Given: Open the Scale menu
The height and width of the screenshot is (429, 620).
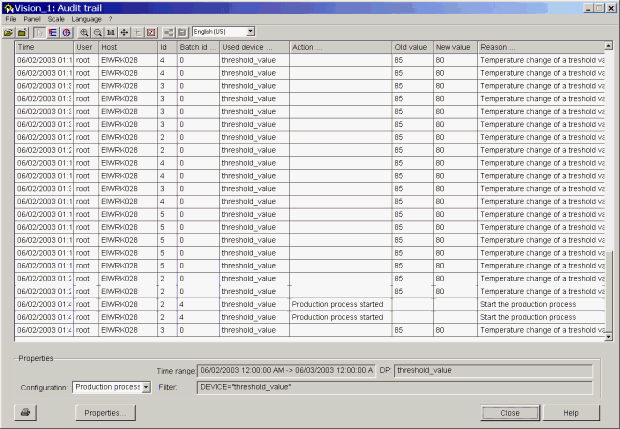Looking at the screenshot, I should tap(56, 19).
